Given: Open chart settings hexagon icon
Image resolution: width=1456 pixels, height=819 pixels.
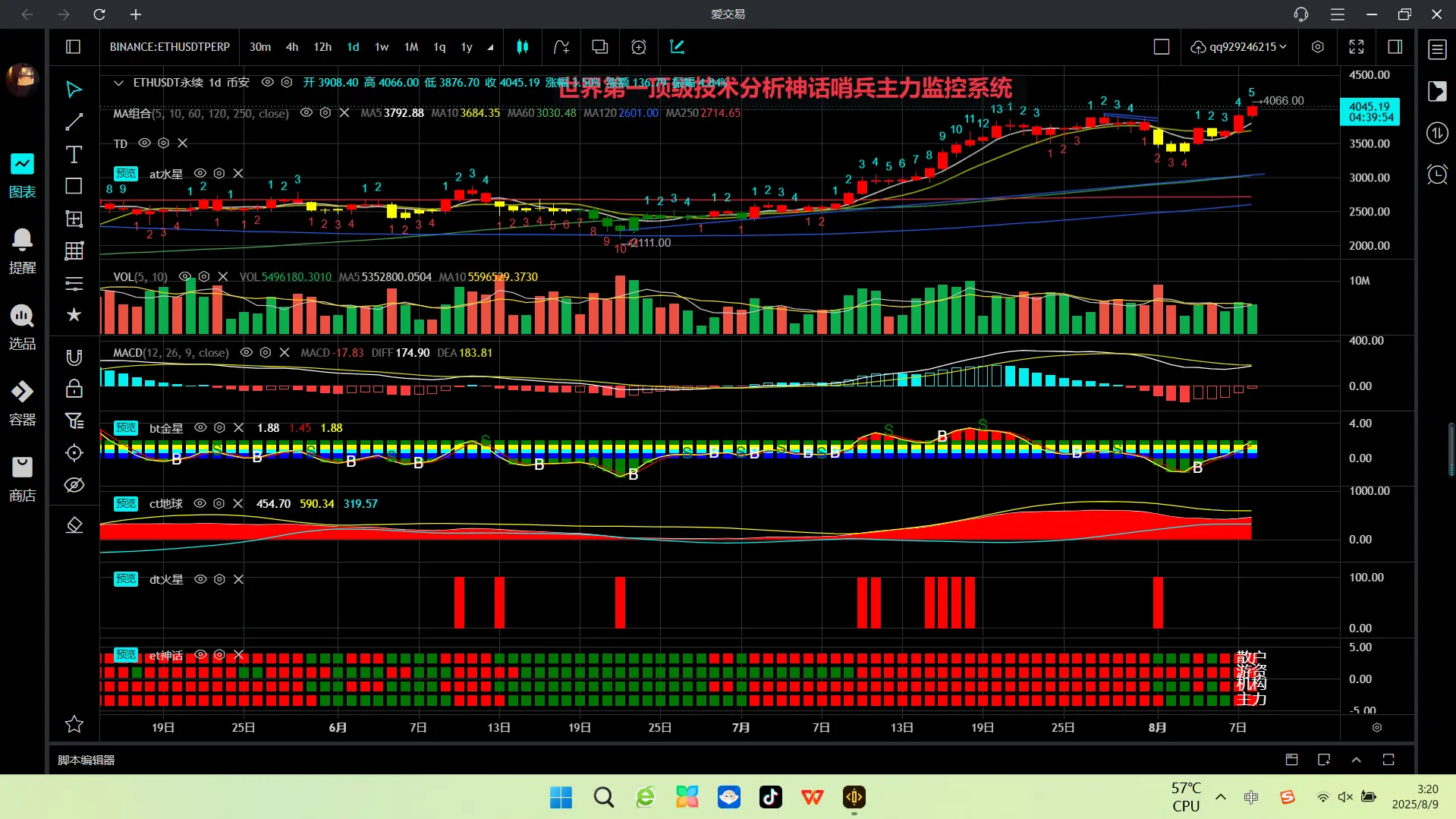Looking at the screenshot, I should pyautogui.click(x=1318, y=47).
